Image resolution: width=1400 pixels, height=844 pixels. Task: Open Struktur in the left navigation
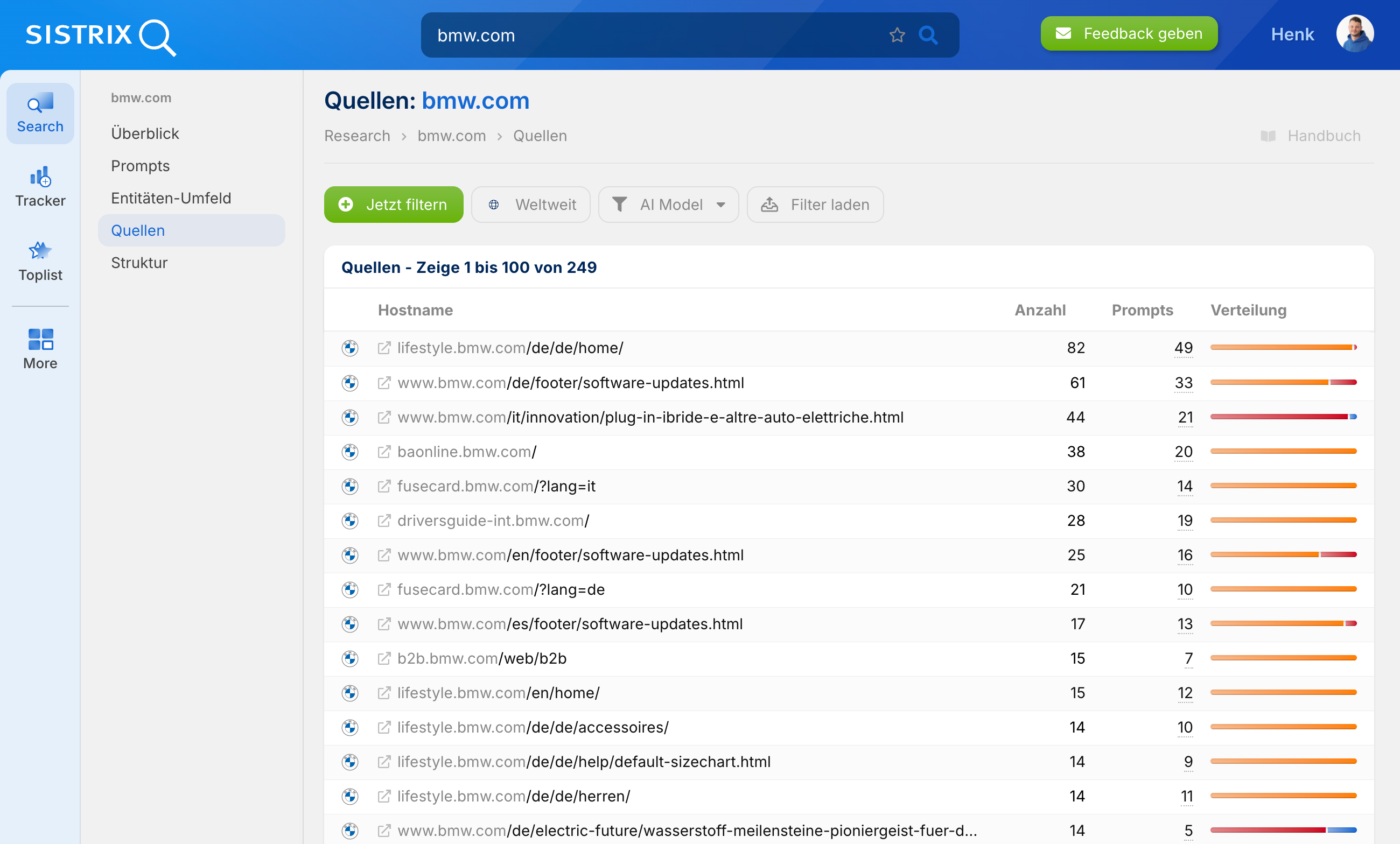[x=139, y=263]
